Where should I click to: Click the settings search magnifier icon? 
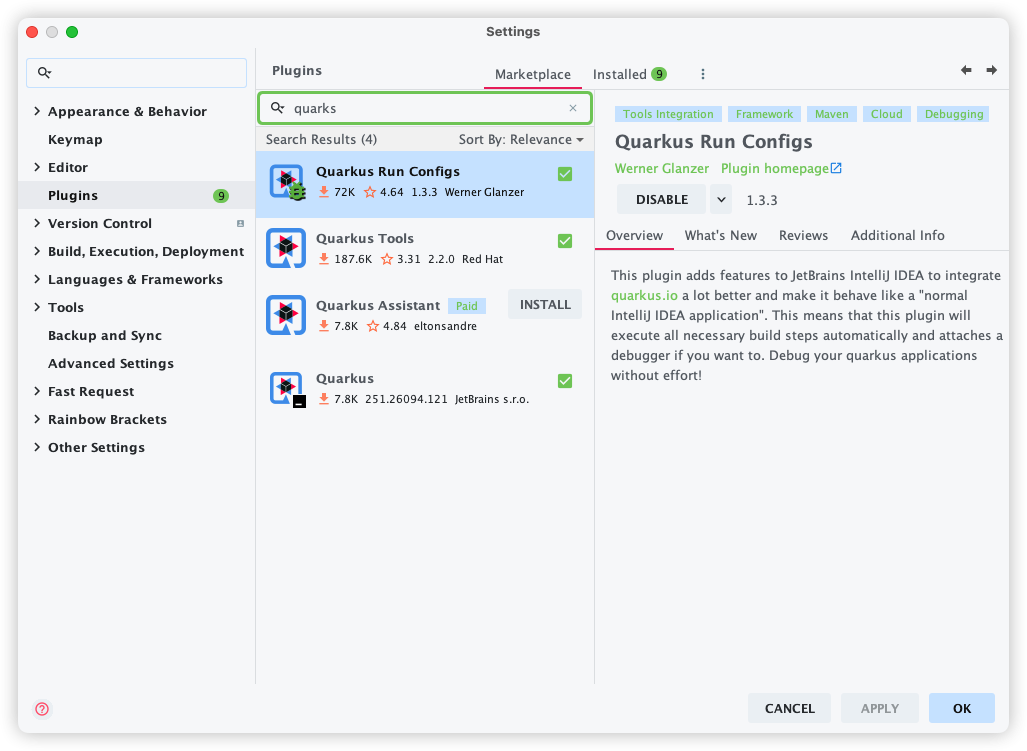[x=45, y=73]
